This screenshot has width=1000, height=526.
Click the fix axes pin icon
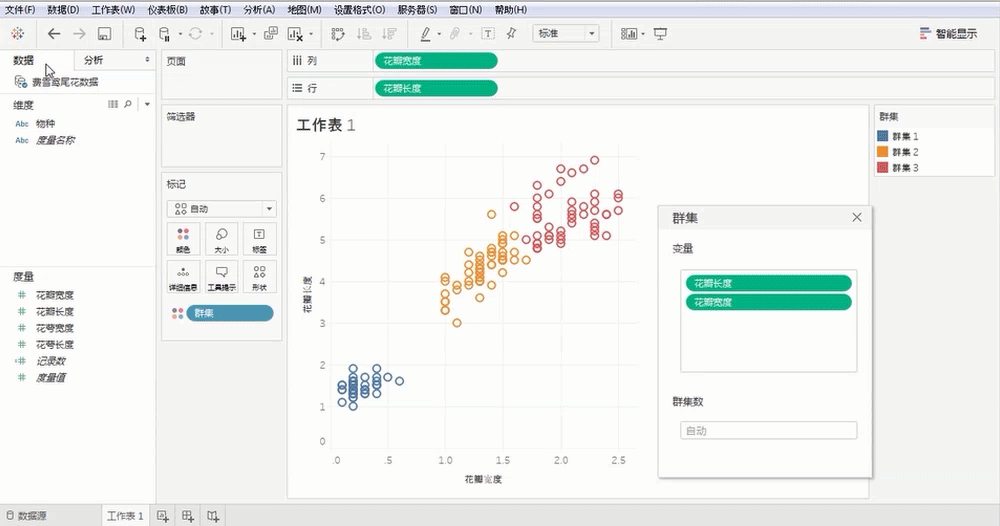coord(512,33)
